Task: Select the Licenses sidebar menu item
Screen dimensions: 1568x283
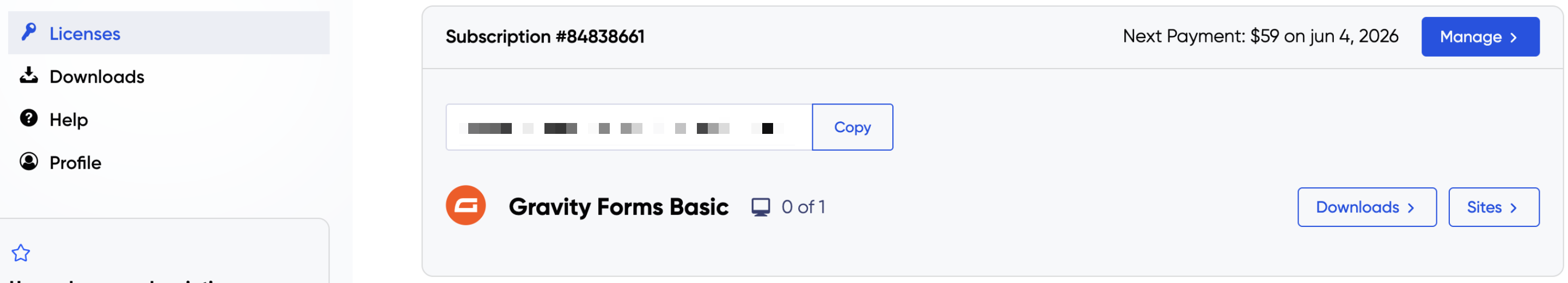Action: (x=84, y=34)
